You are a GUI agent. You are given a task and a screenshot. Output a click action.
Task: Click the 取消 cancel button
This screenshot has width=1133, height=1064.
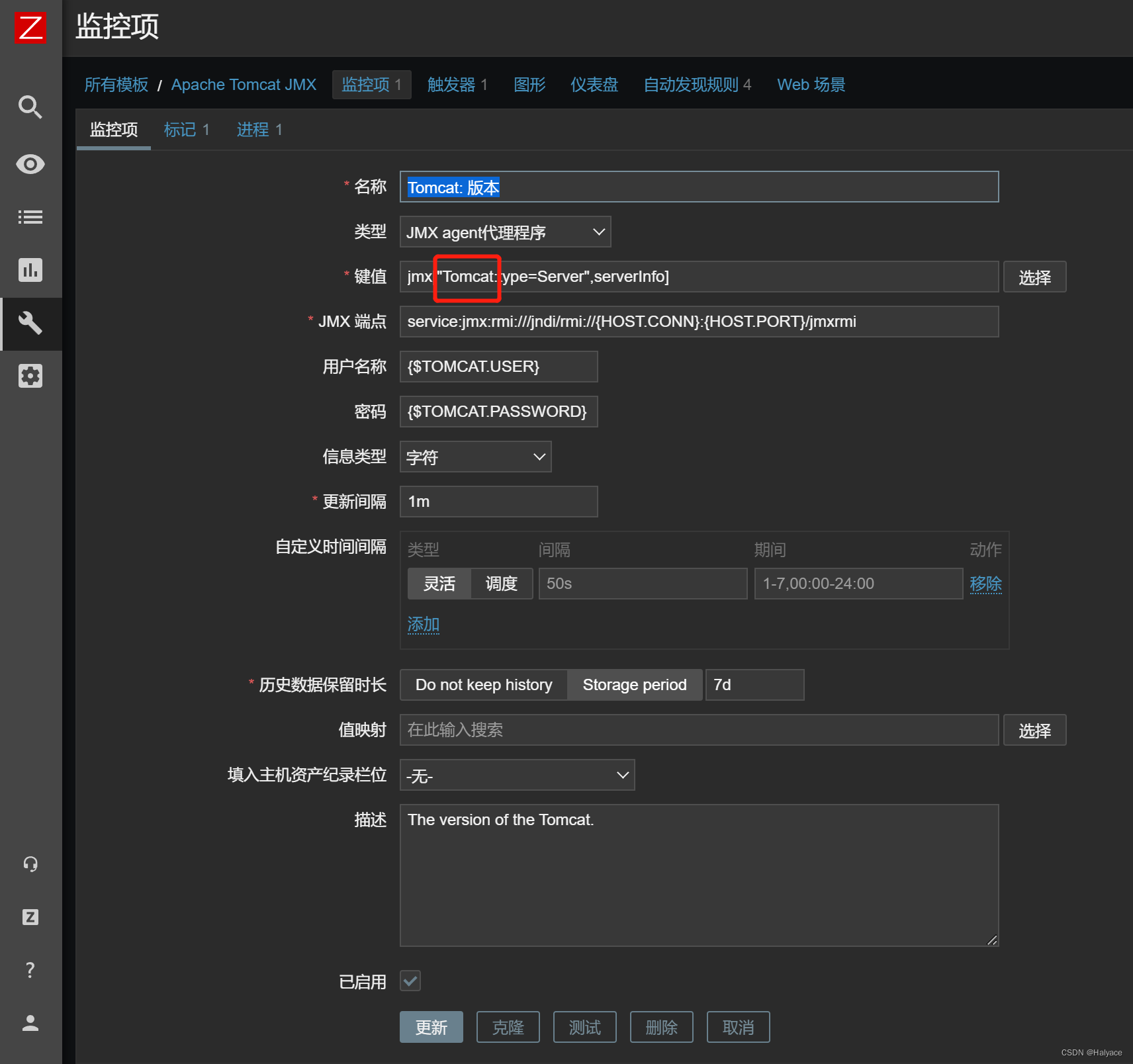click(x=739, y=1027)
